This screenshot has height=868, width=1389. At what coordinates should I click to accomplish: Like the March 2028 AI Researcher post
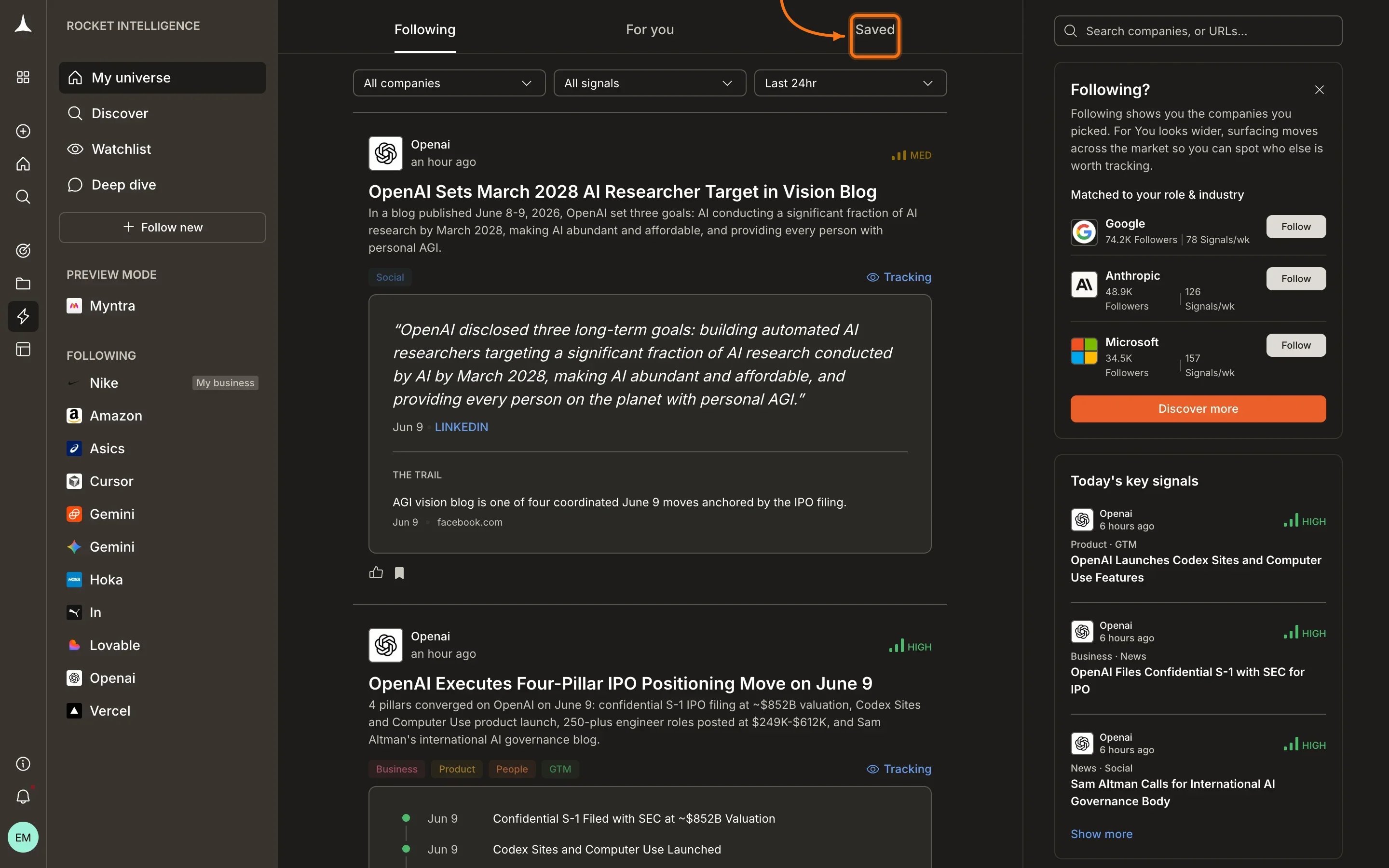tap(376, 572)
